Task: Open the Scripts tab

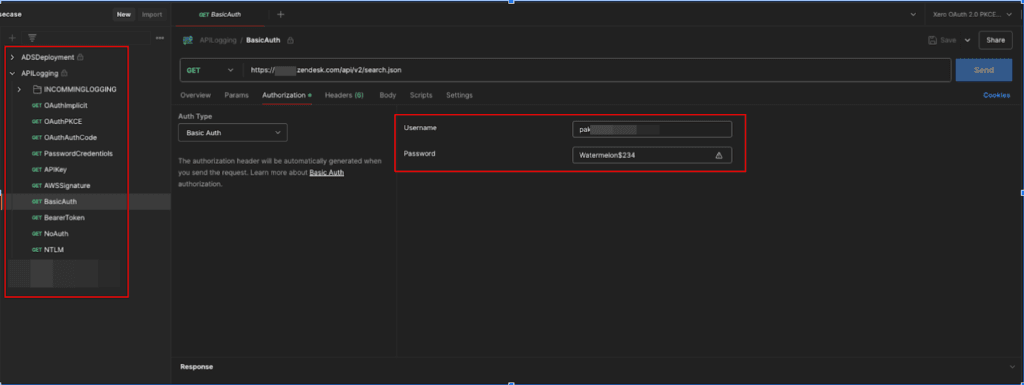Action: pos(421,95)
